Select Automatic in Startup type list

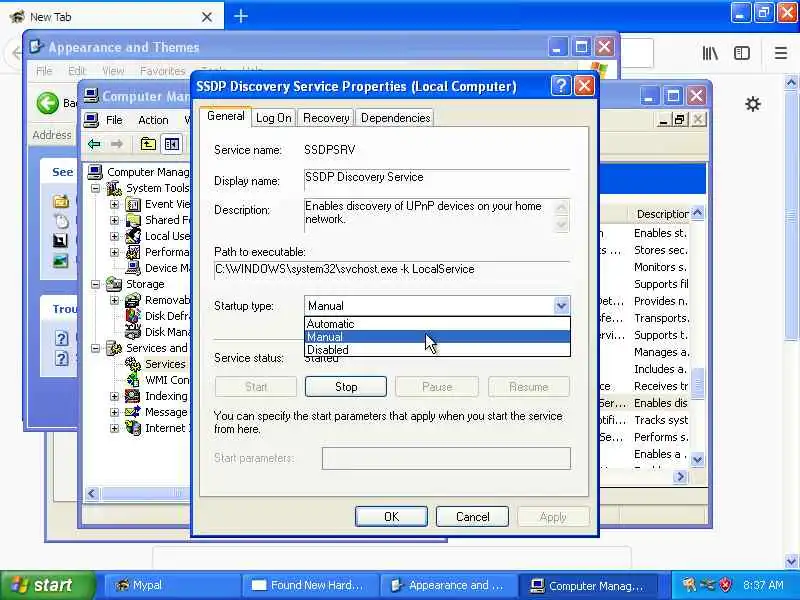pyautogui.click(x=437, y=324)
